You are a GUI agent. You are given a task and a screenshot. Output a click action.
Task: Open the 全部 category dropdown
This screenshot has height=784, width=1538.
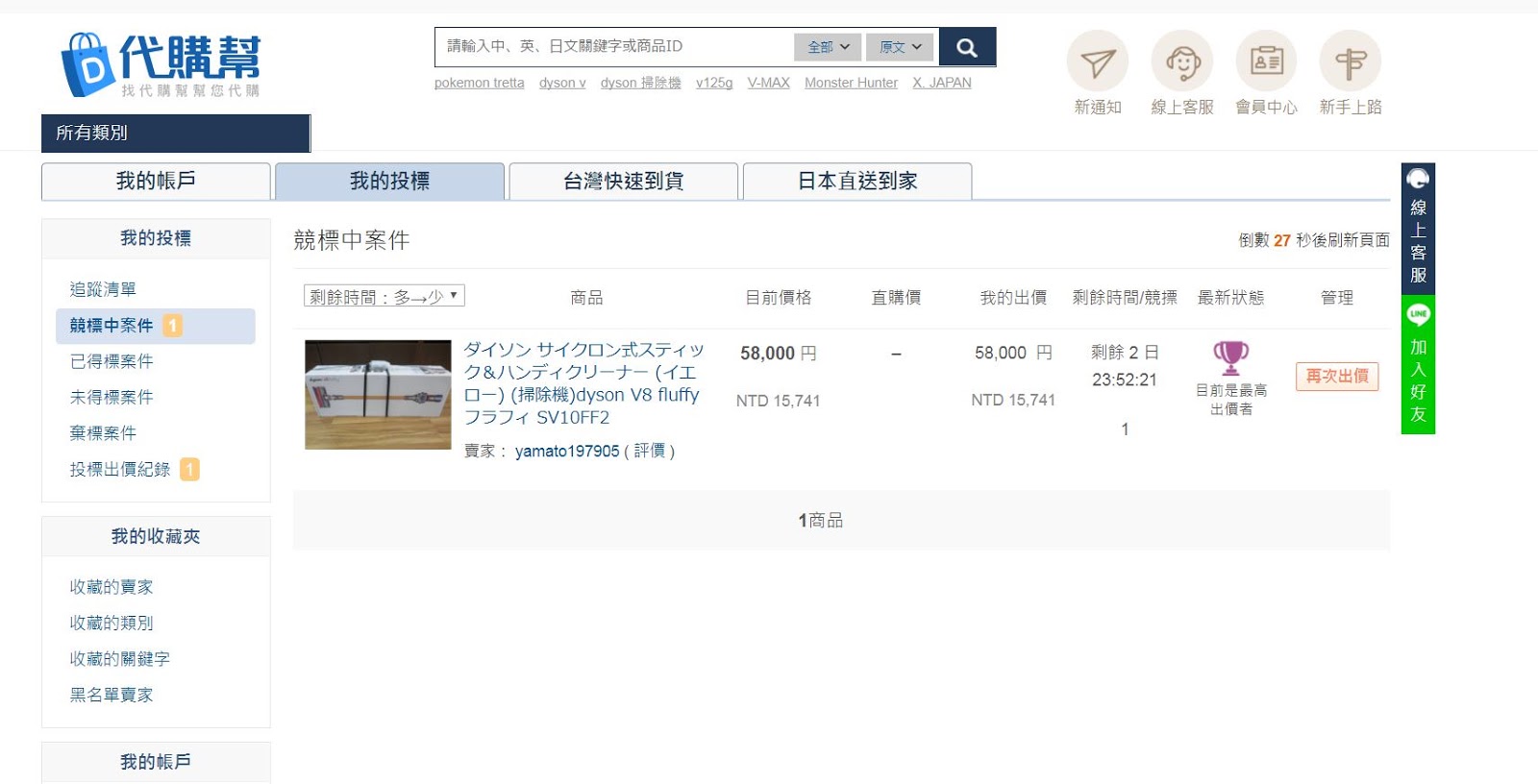click(828, 46)
